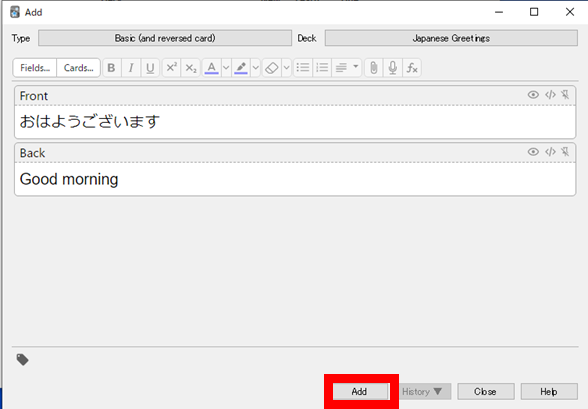
Task: Click the tag icon to add tags
Action: [x=22, y=360]
